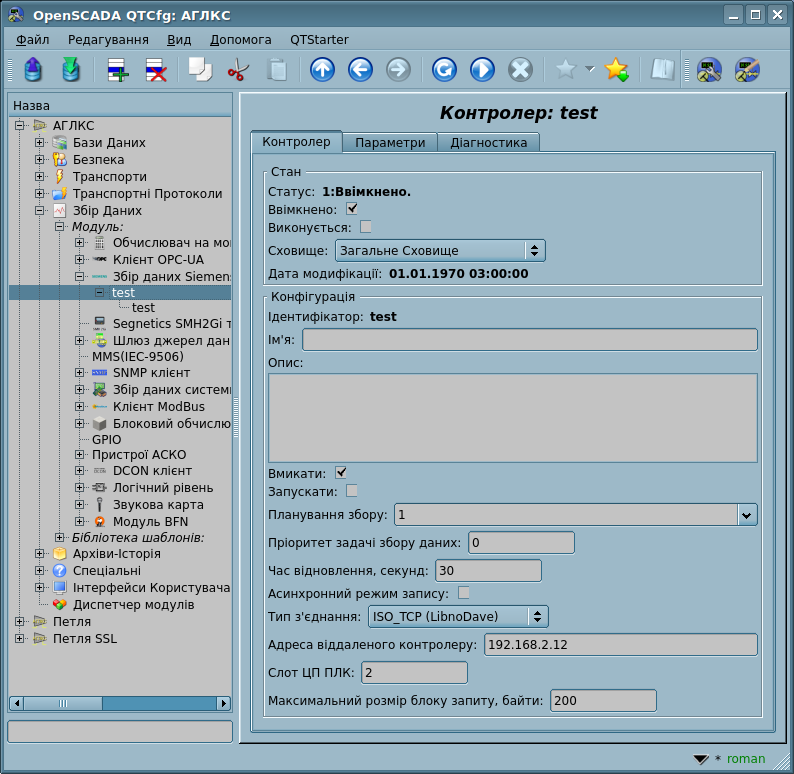Go up one level with up arrow icon

coord(322,70)
